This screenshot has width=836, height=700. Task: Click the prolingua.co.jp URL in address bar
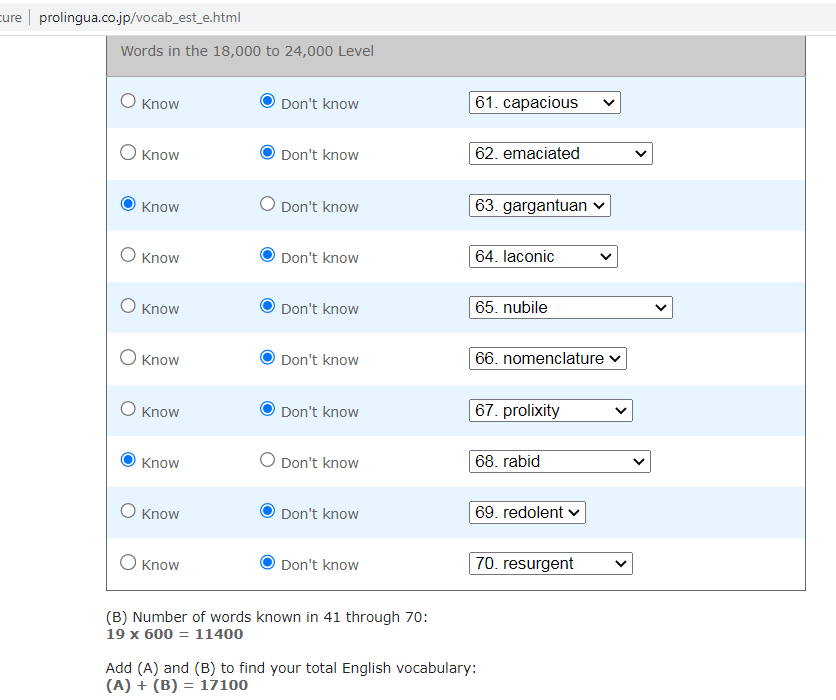pyautogui.click(x=140, y=18)
